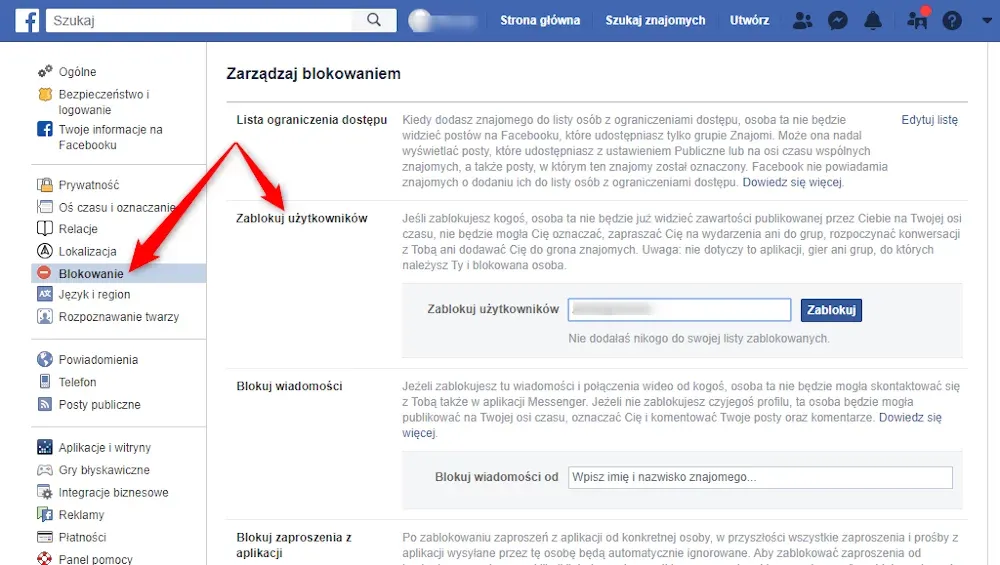Screen dimensions: 1000x565
Task: Click the Prywatność lock icon
Action: [45, 185]
